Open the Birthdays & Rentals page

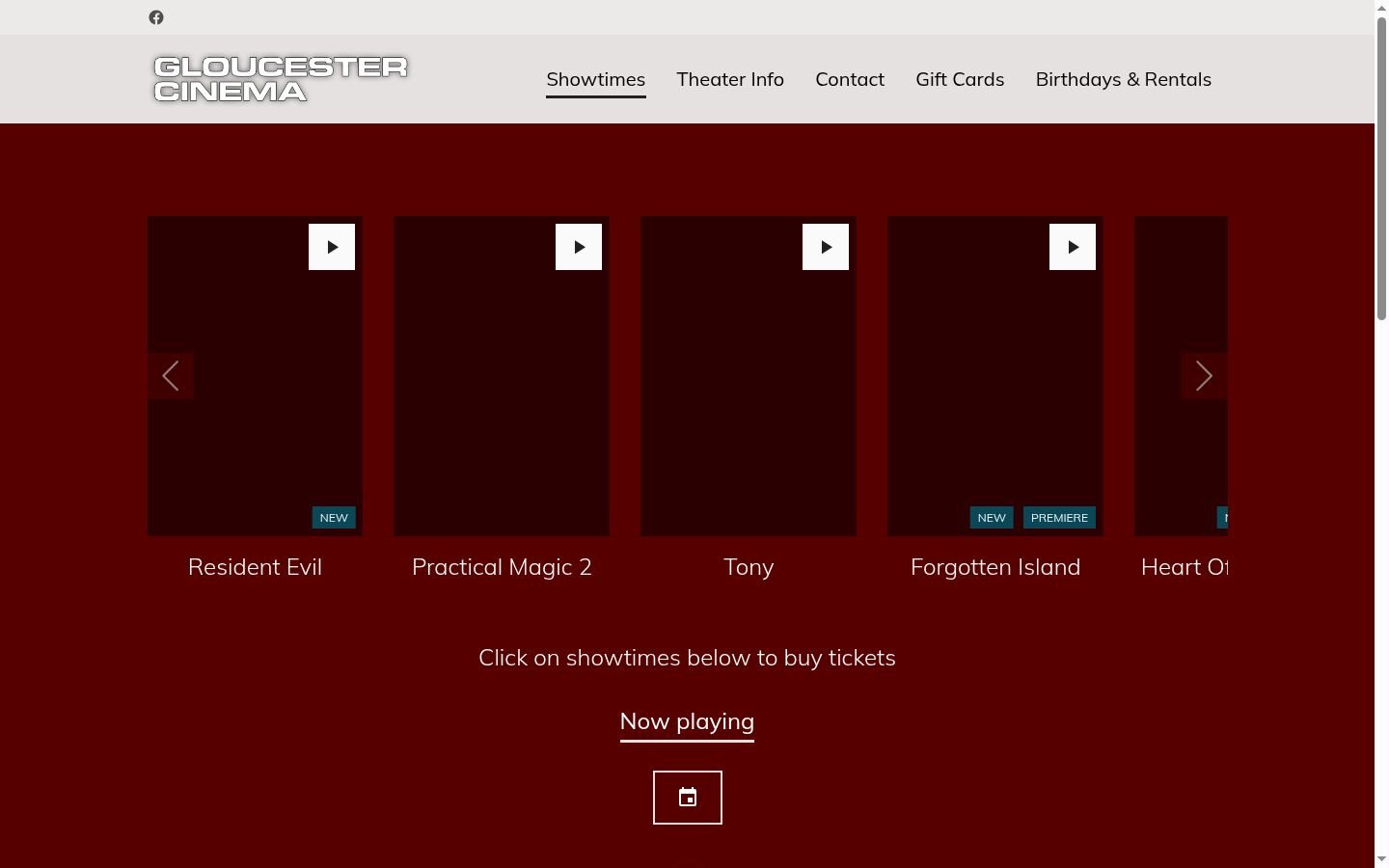(1124, 79)
